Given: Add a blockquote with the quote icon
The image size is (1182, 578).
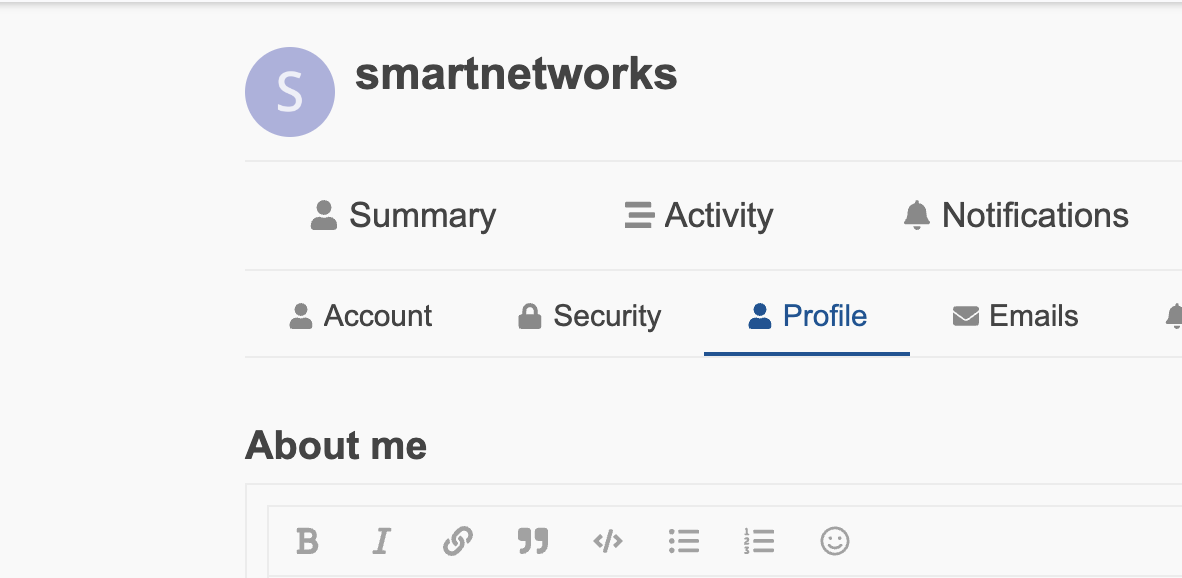Looking at the screenshot, I should point(533,541).
